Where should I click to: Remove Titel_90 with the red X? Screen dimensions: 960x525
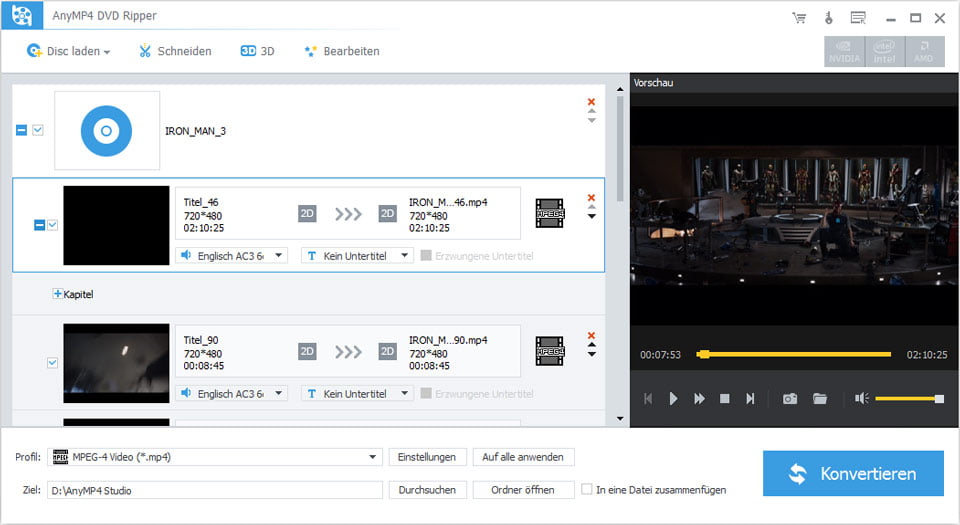(591, 335)
